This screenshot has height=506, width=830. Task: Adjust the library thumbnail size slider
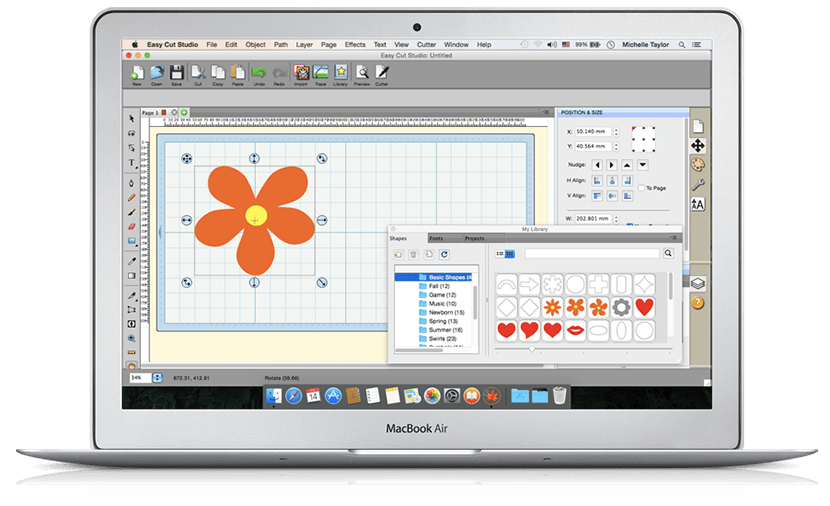click(532, 349)
